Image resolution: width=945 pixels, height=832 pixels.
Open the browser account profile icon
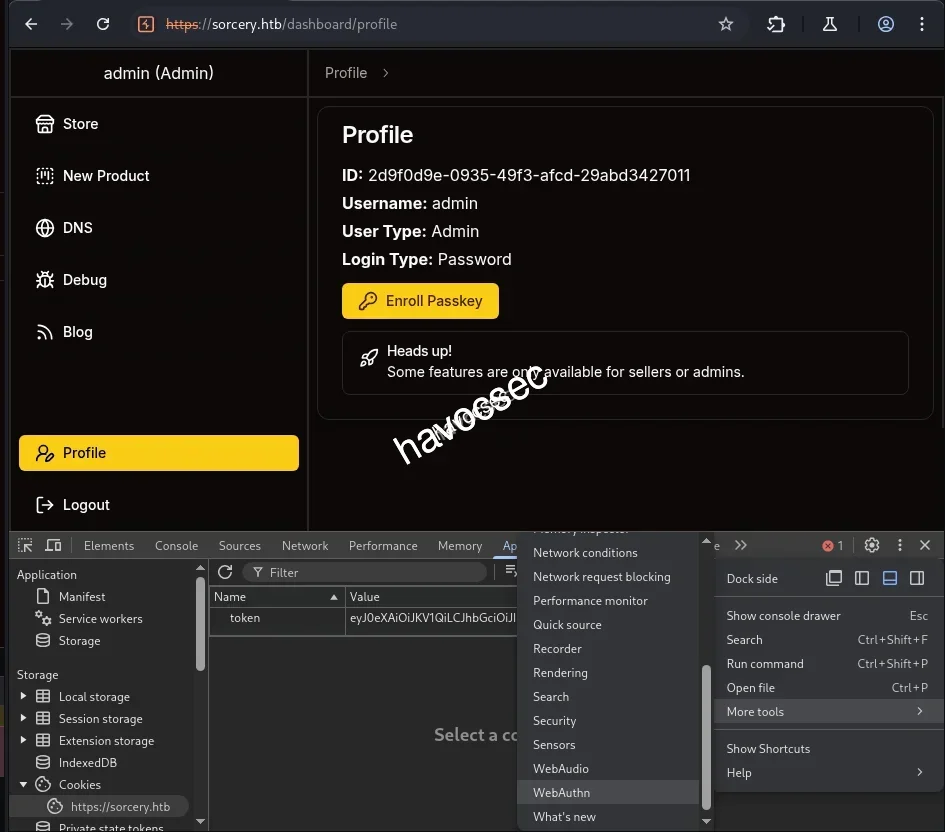(885, 24)
